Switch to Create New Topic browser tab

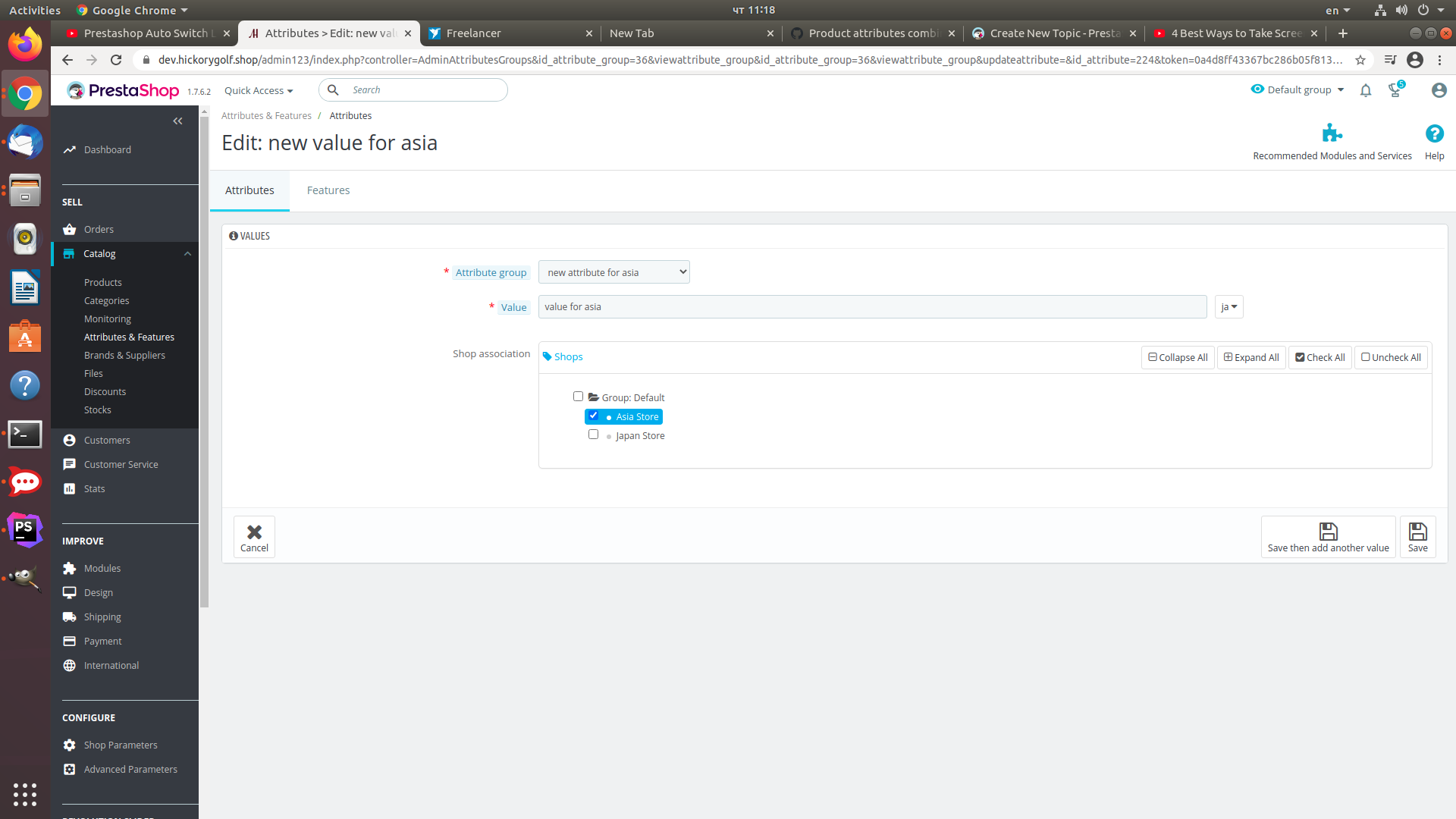pos(1054,33)
